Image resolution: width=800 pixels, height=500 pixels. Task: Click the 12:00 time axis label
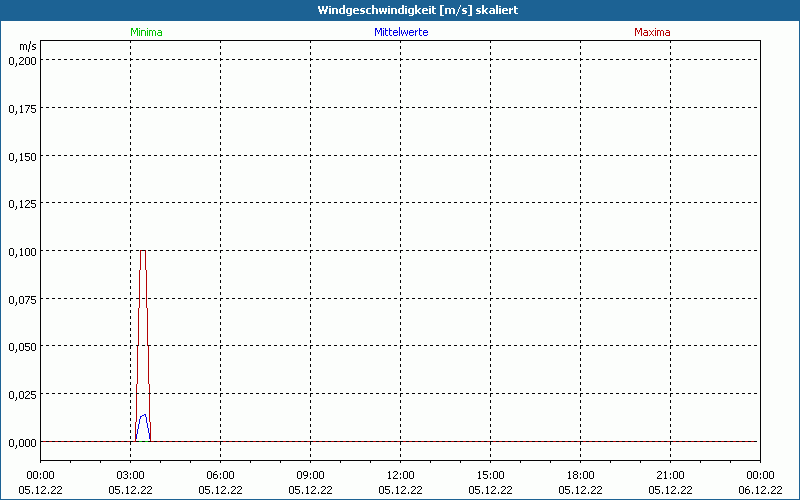coord(401,476)
